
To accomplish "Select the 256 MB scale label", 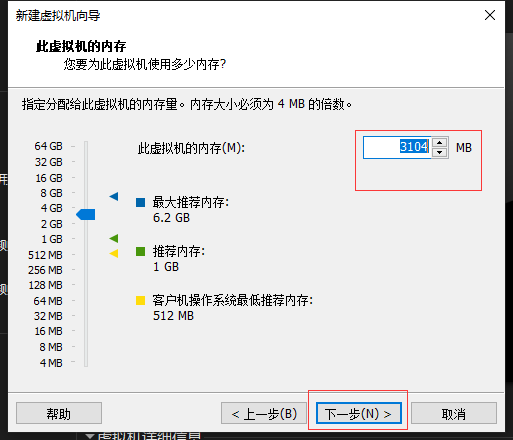I will pyautogui.click(x=45, y=270).
